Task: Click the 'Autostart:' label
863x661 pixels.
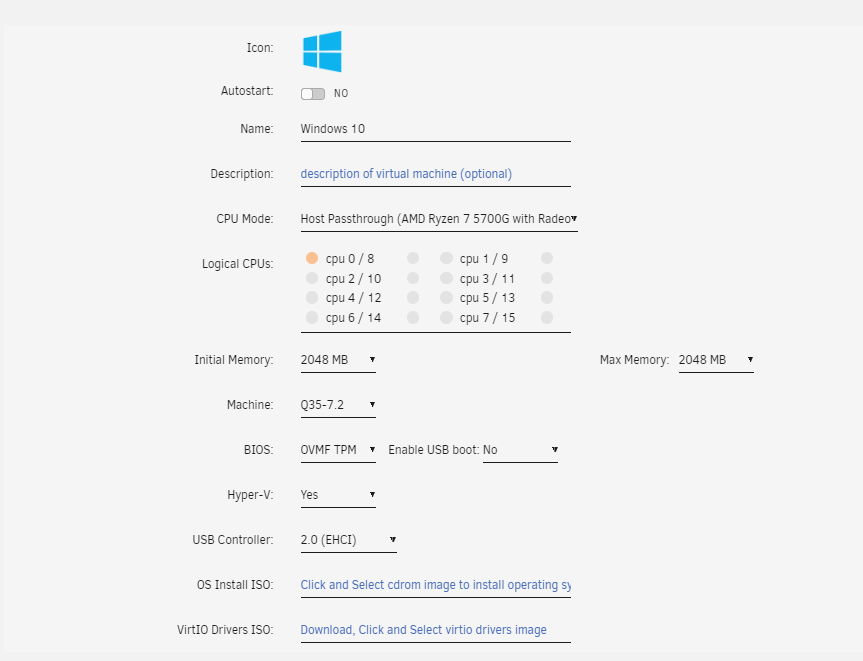Action: pos(247,91)
